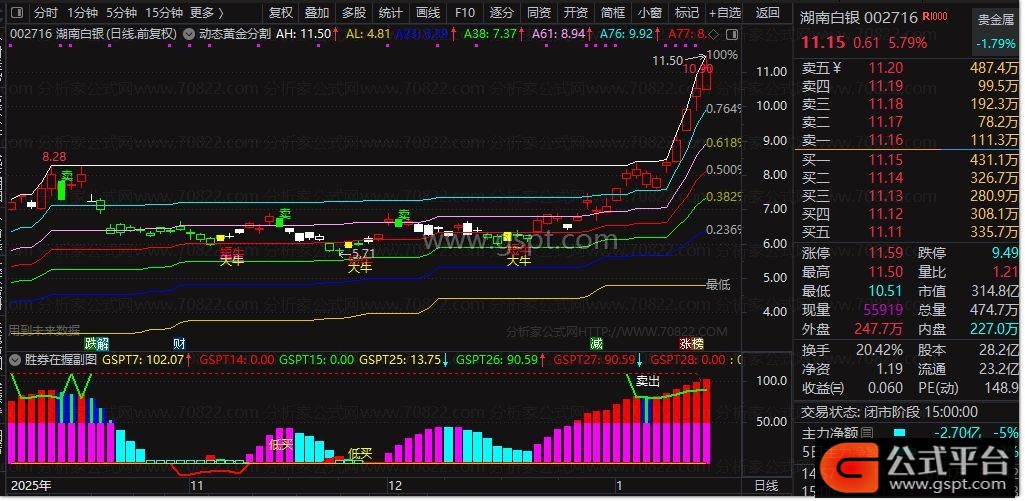Click the panel layout icon at top-left
Image resolution: width=1025 pixels, height=501 pixels.
[14, 13]
